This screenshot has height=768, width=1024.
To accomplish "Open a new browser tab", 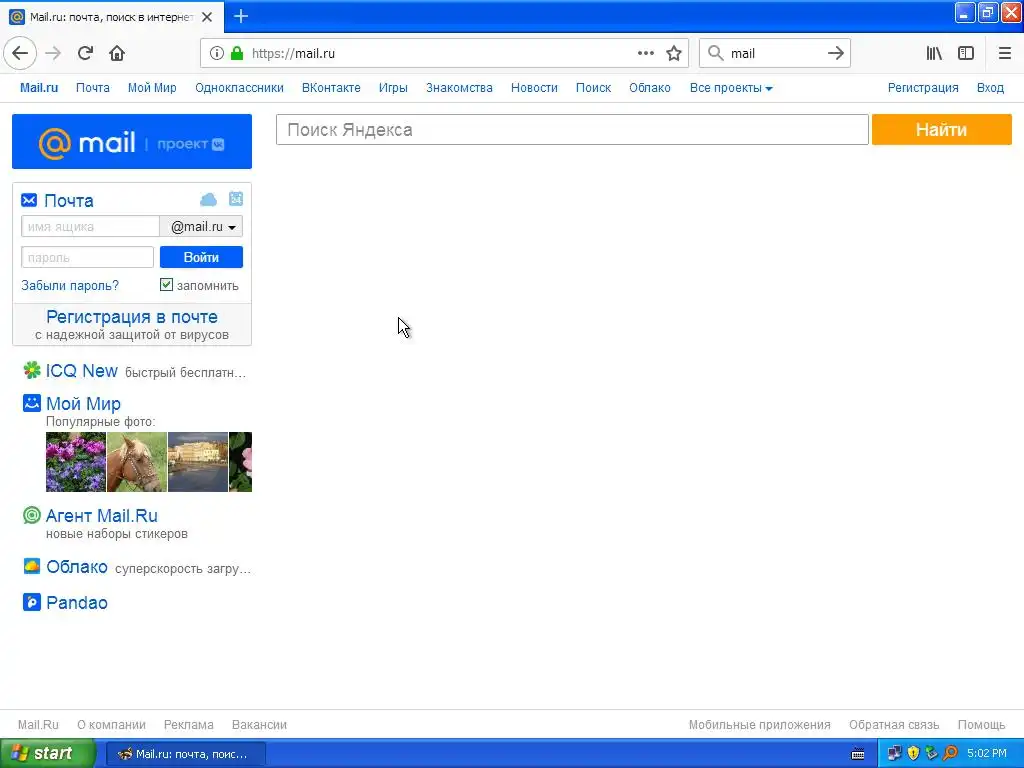I will (x=241, y=16).
